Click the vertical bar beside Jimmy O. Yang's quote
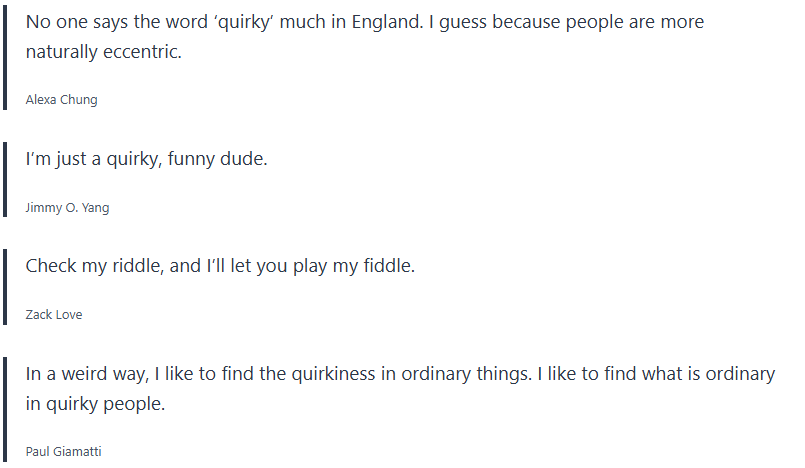This screenshot has width=805, height=468. pos(5,179)
